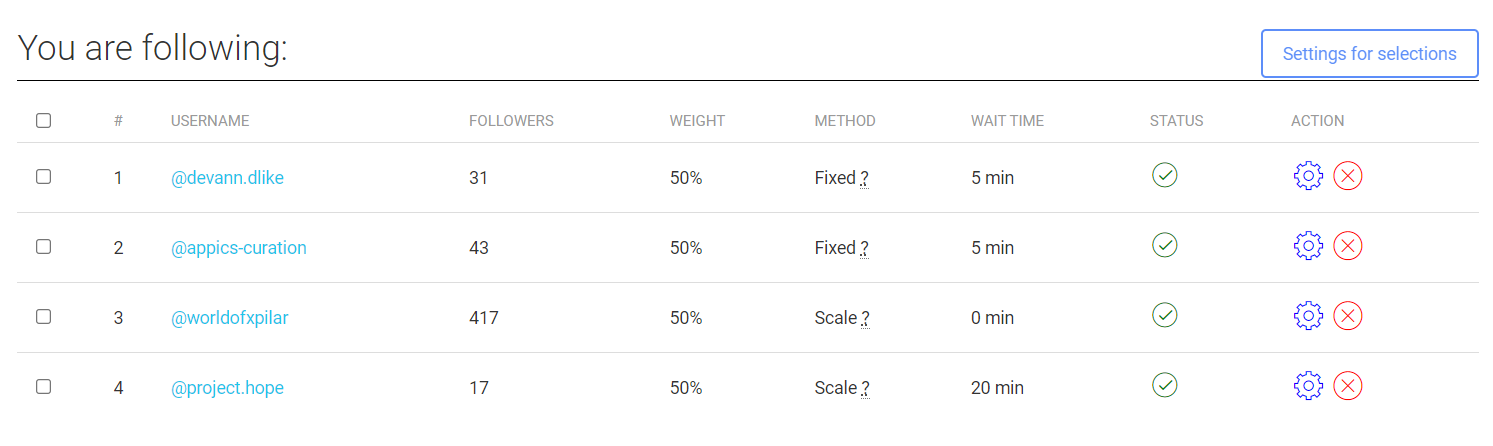The image size is (1493, 446).
Task: Unfollow @appics-curation using red X icon
Action: (1348, 247)
